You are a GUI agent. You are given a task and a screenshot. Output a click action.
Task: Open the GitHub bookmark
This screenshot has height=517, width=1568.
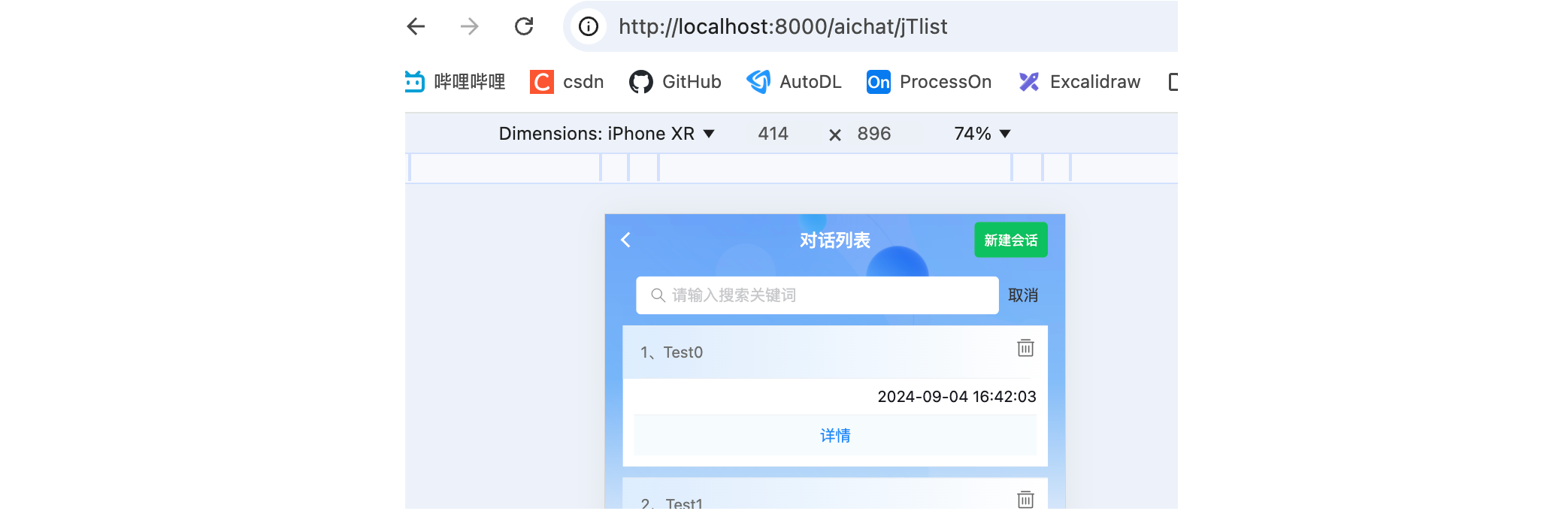675,82
